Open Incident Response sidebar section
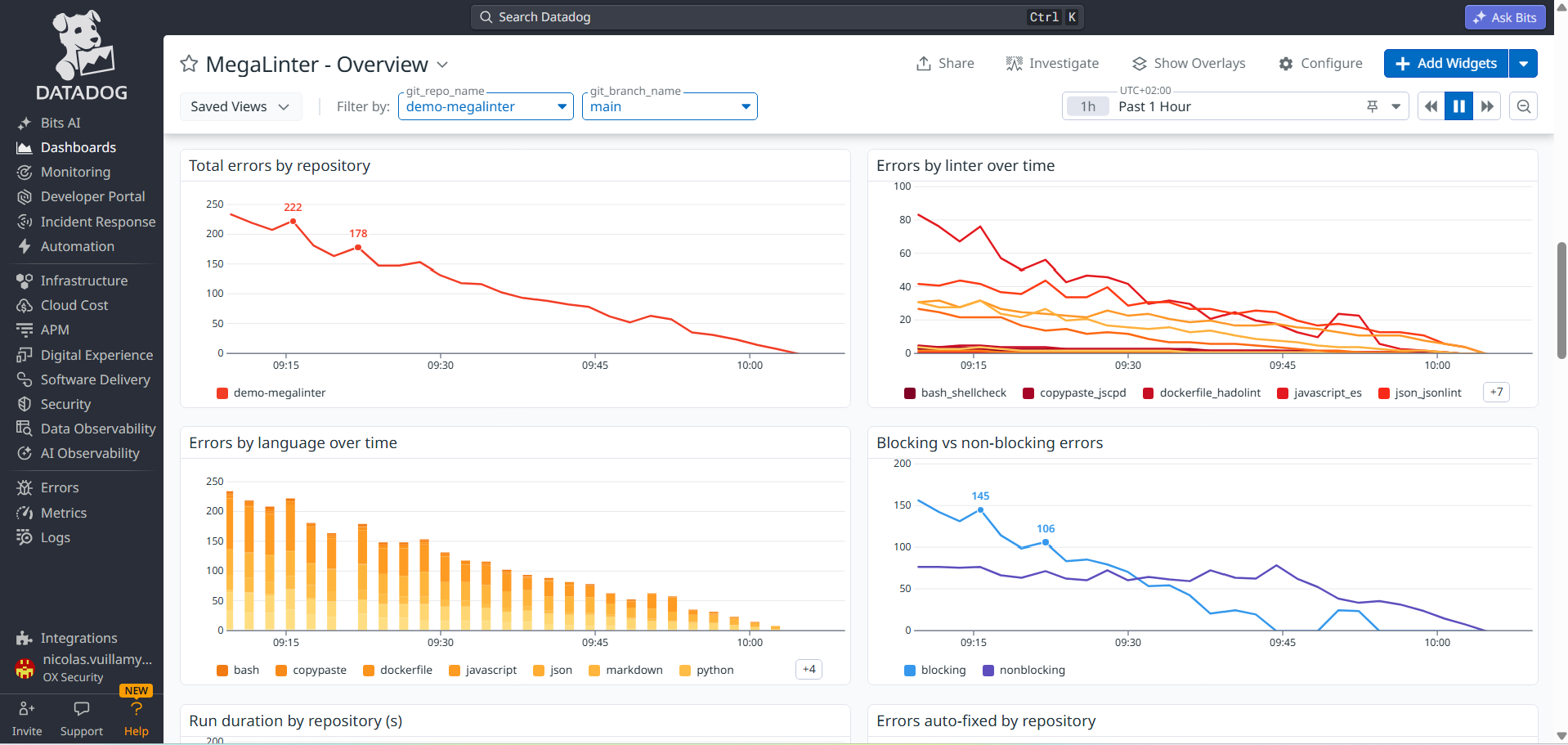 click(x=98, y=222)
